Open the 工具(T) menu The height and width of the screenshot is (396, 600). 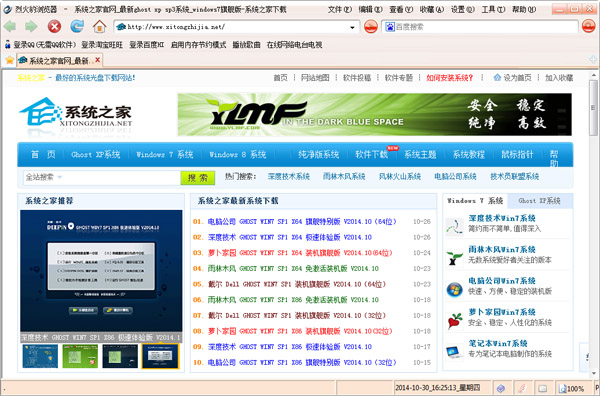[493, 10]
